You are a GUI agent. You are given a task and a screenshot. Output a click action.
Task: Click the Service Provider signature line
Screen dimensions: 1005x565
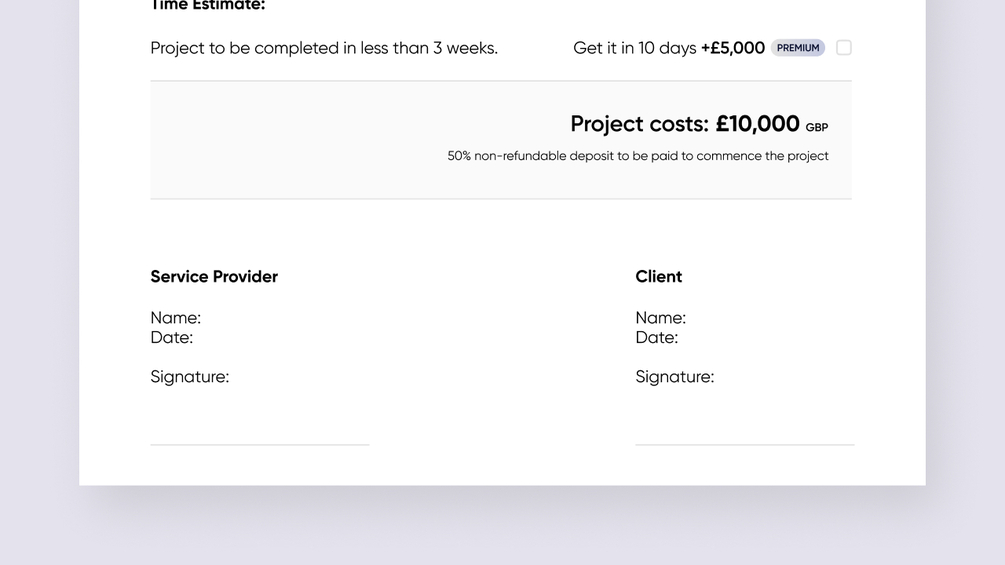[x=260, y=443]
